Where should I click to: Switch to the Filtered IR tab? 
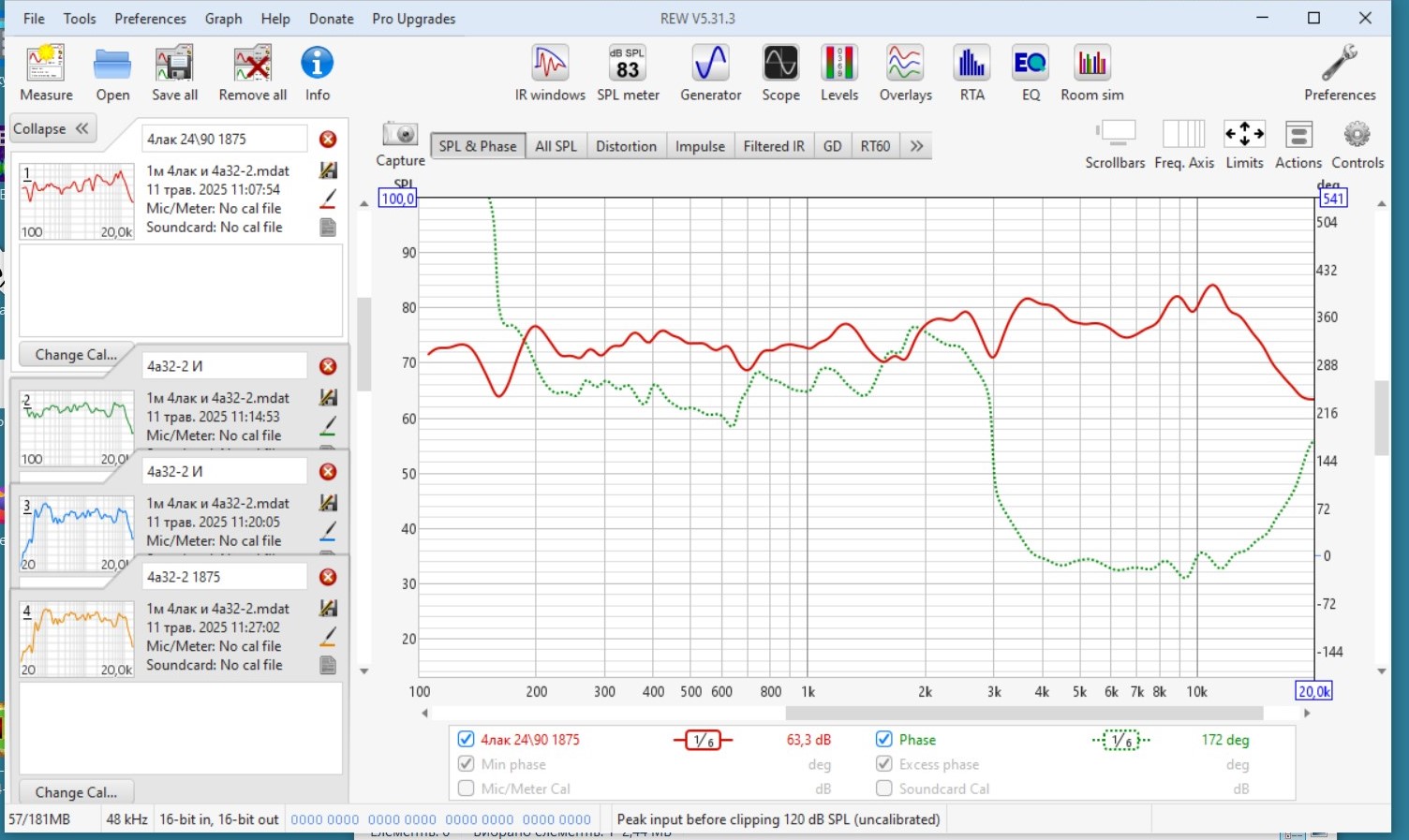click(774, 146)
